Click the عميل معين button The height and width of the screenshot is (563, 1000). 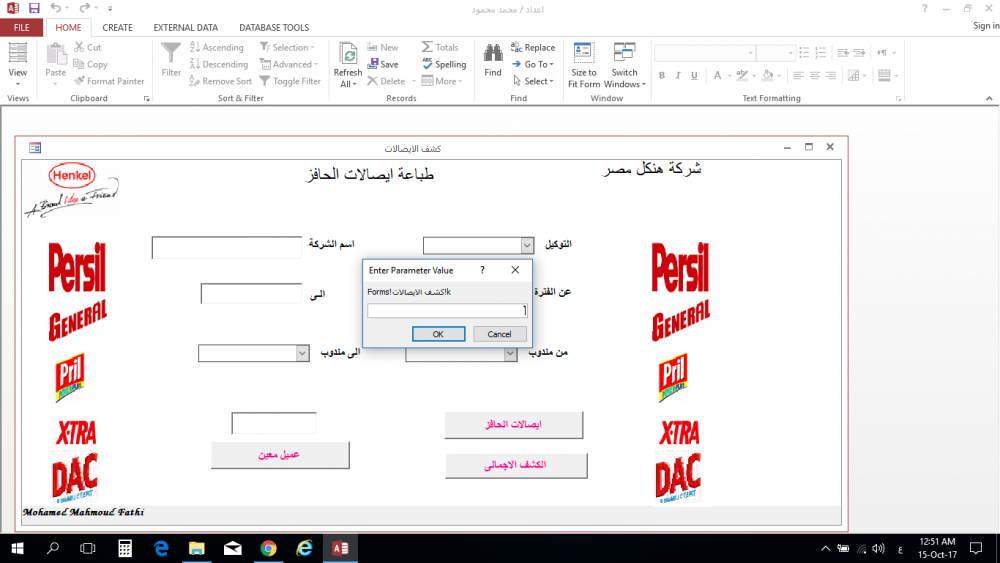(280, 455)
